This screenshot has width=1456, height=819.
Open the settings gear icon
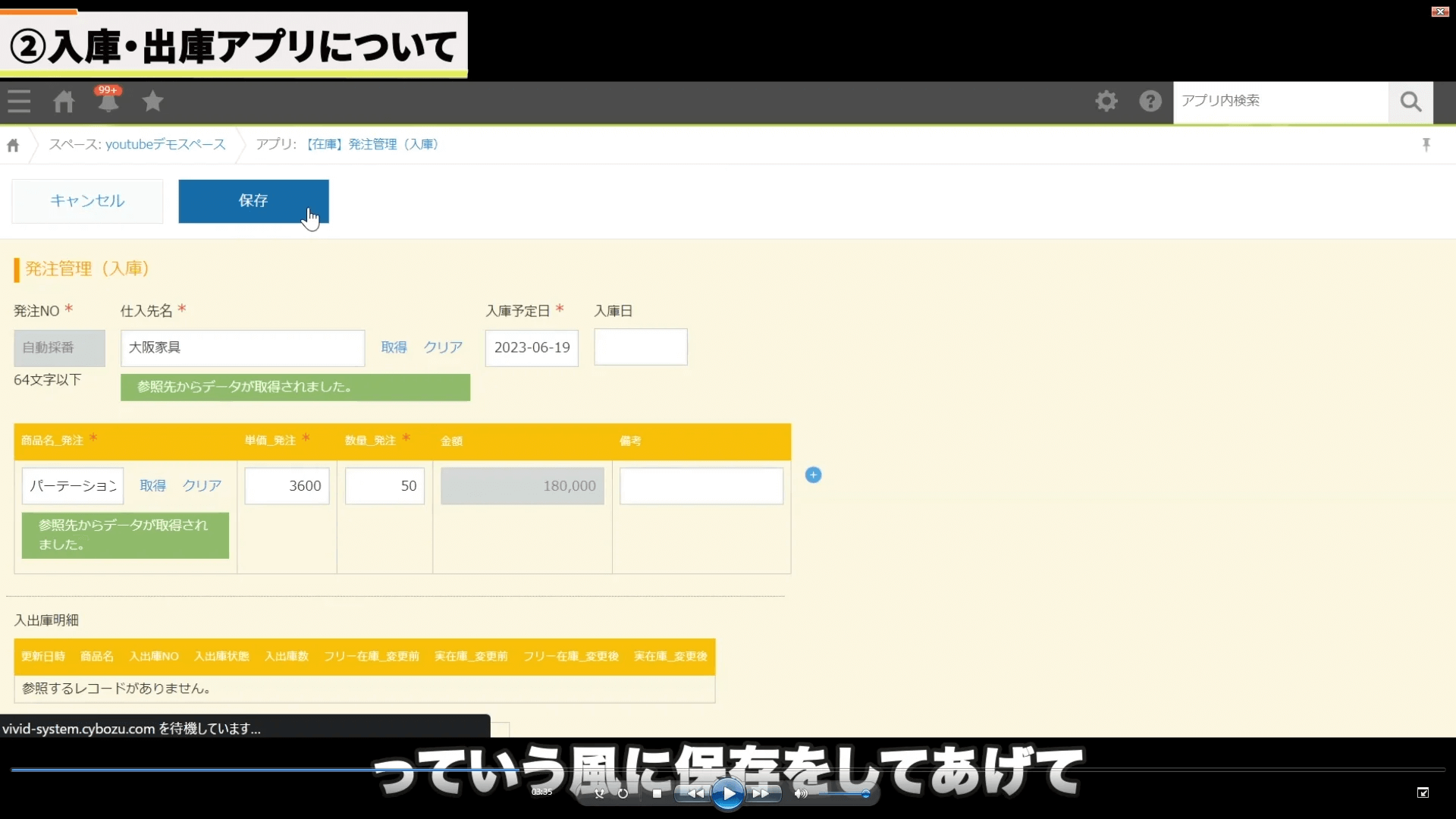click(x=1106, y=101)
